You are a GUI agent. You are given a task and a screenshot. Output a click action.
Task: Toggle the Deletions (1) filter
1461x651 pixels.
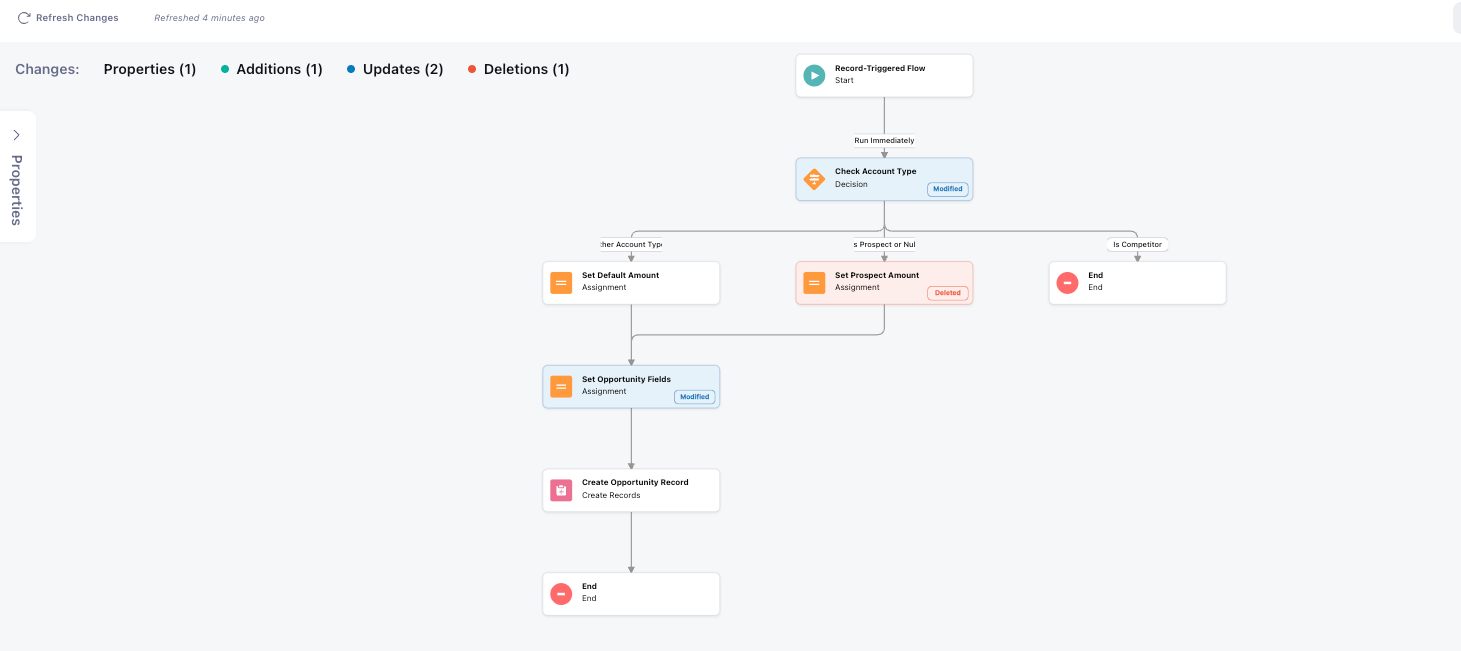coord(518,69)
